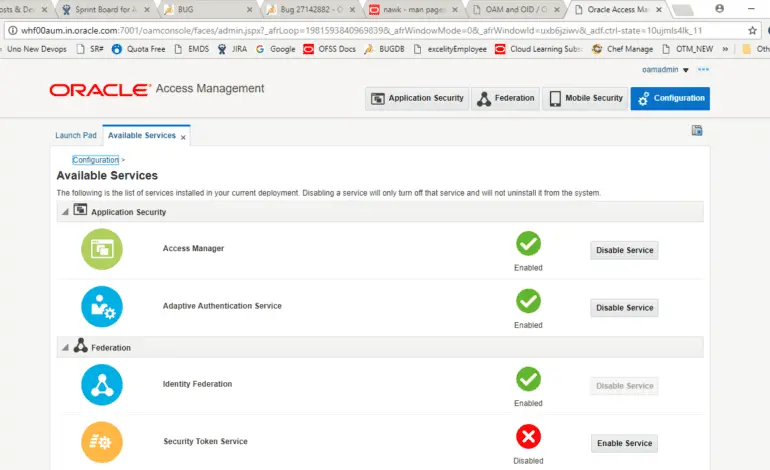Screen dimensions: 770x470
Task: Collapse the Federation services section
Action: click(x=65, y=347)
